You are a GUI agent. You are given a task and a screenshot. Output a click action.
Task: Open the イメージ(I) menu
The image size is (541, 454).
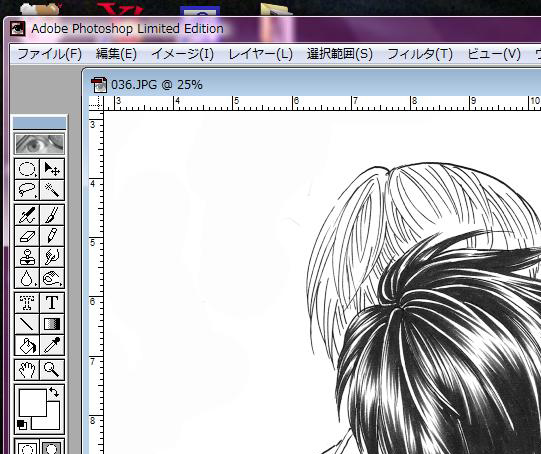[x=183, y=54]
